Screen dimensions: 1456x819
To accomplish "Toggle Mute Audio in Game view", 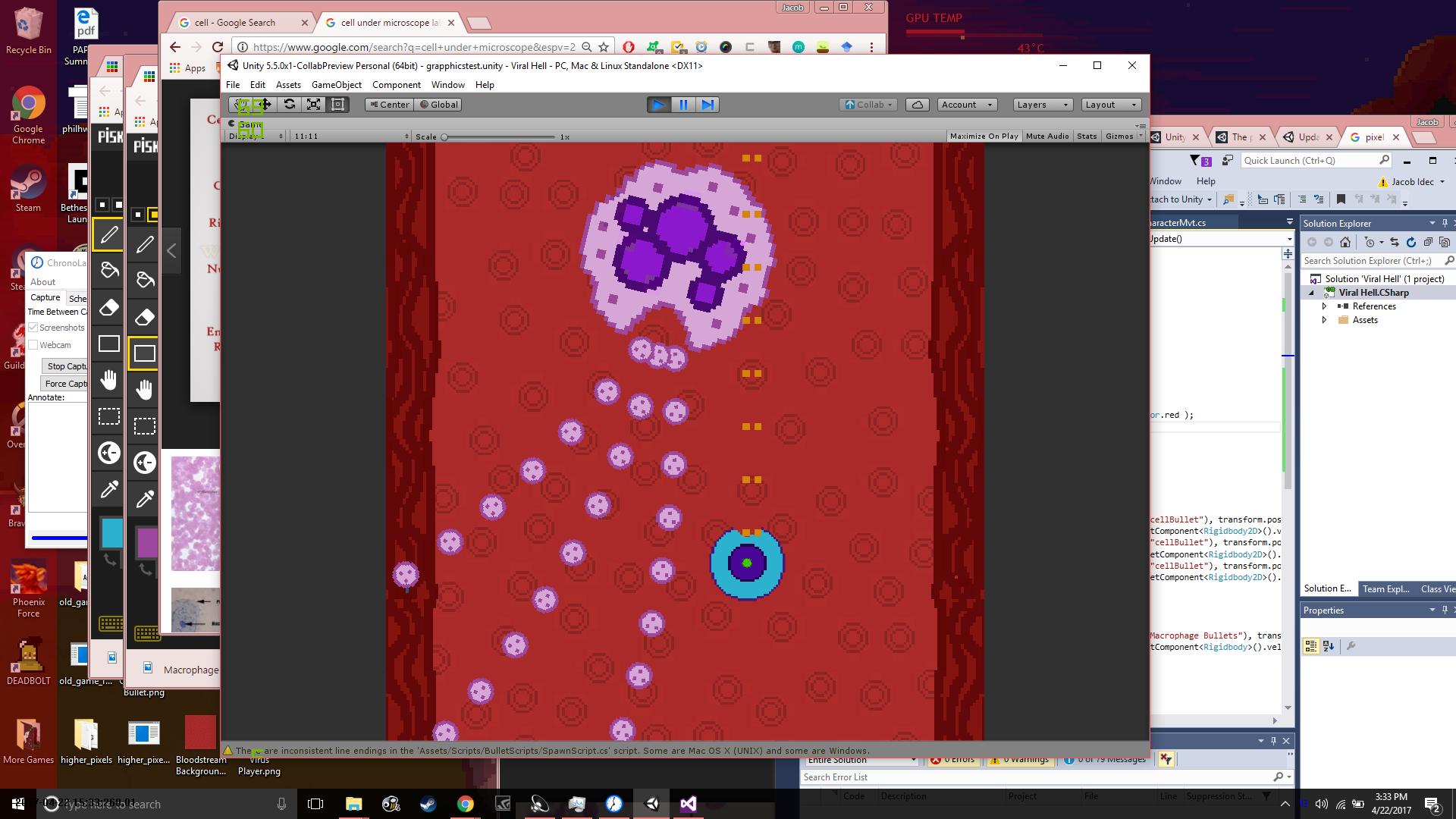I will tap(1047, 136).
